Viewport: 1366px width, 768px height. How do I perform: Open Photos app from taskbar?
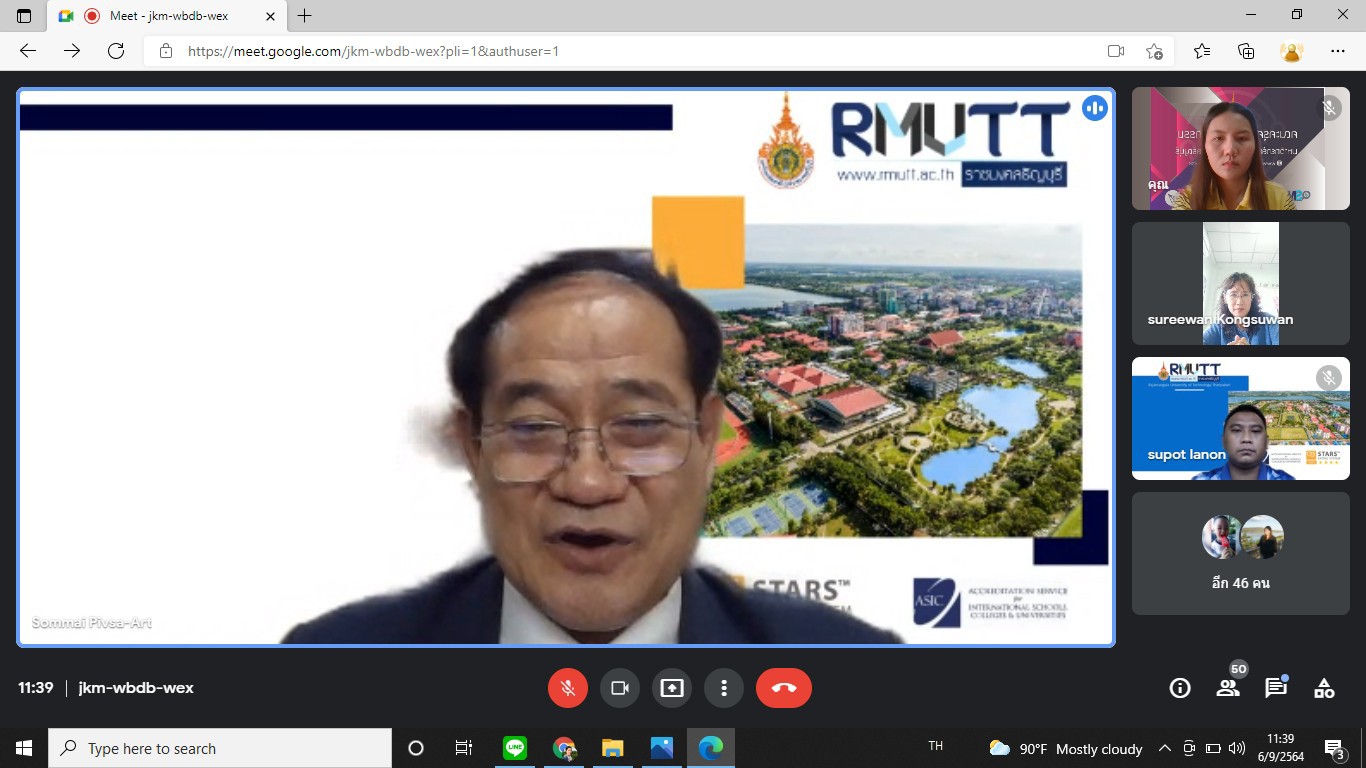point(662,748)
